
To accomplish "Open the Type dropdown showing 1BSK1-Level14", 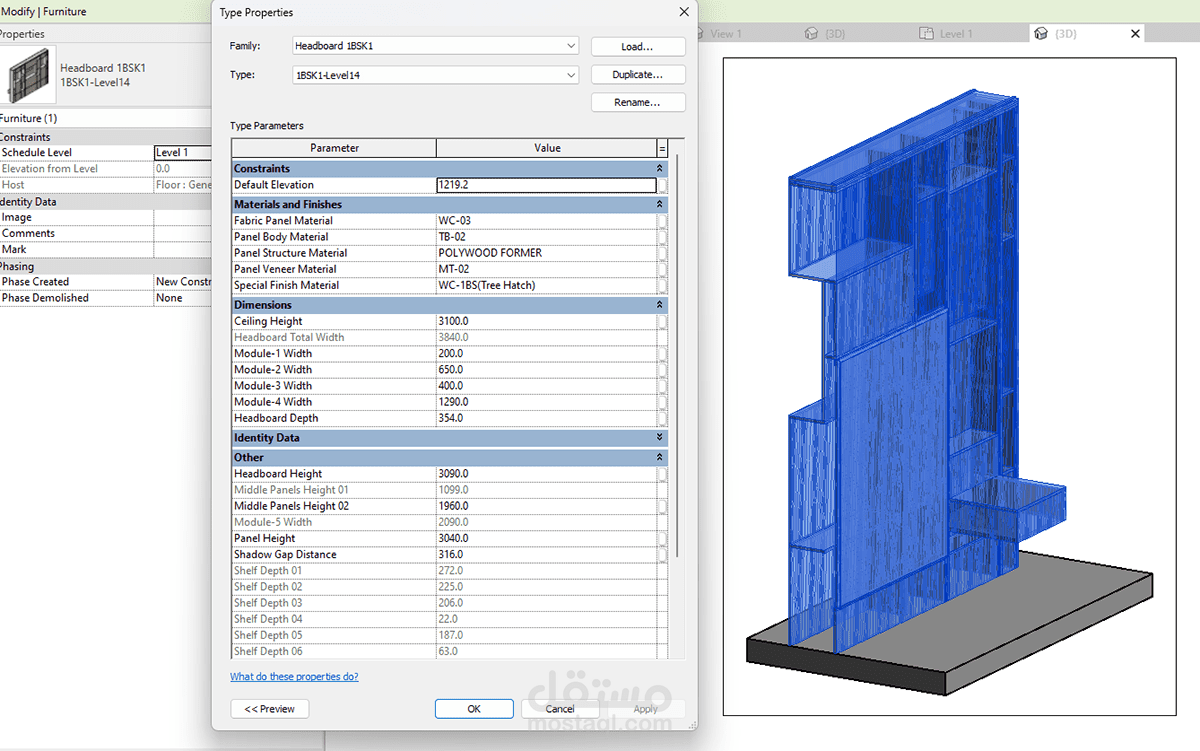I will [x=570, y=75].
